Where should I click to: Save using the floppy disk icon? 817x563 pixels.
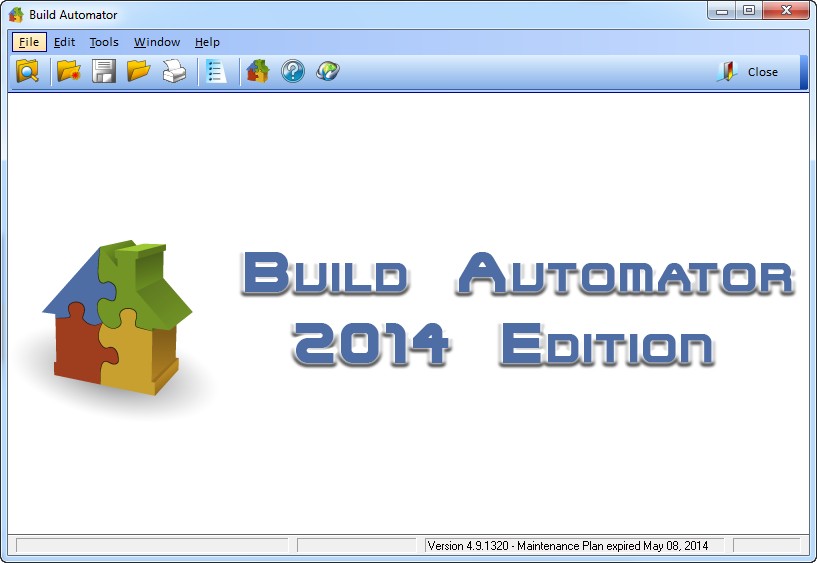coord(104,71)
